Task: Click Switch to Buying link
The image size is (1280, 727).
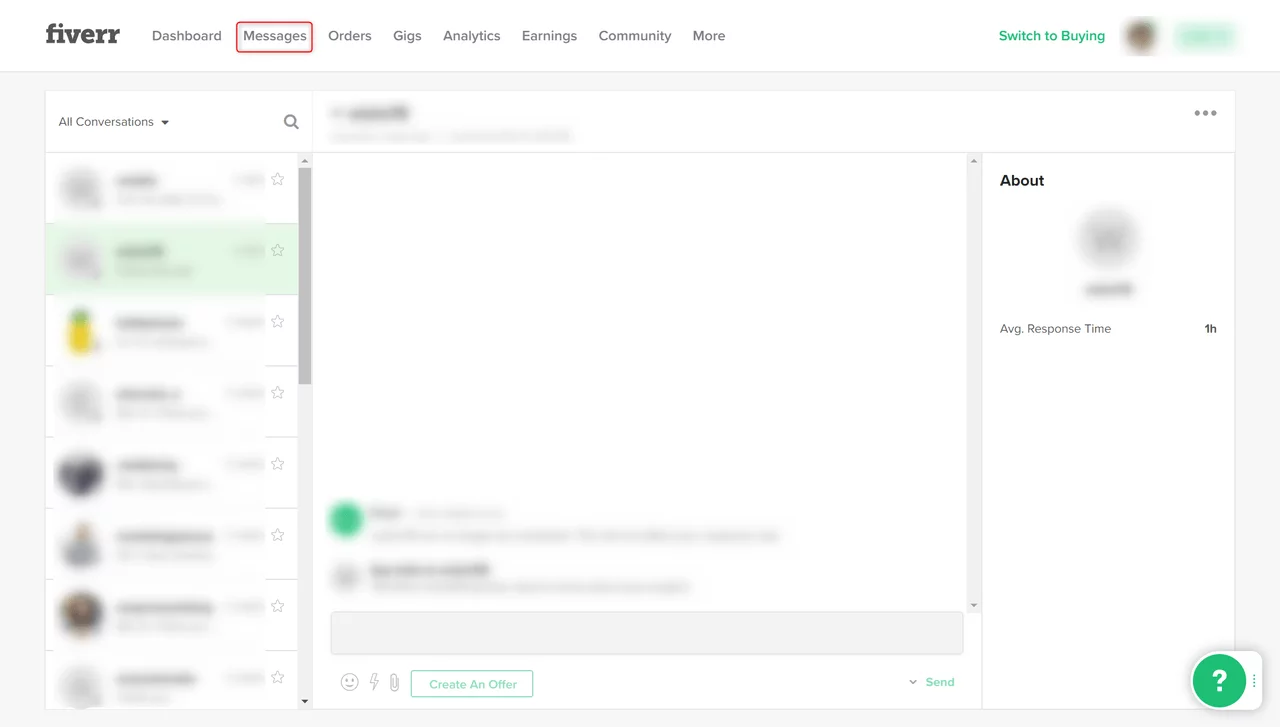Action: pos(1051,36)
